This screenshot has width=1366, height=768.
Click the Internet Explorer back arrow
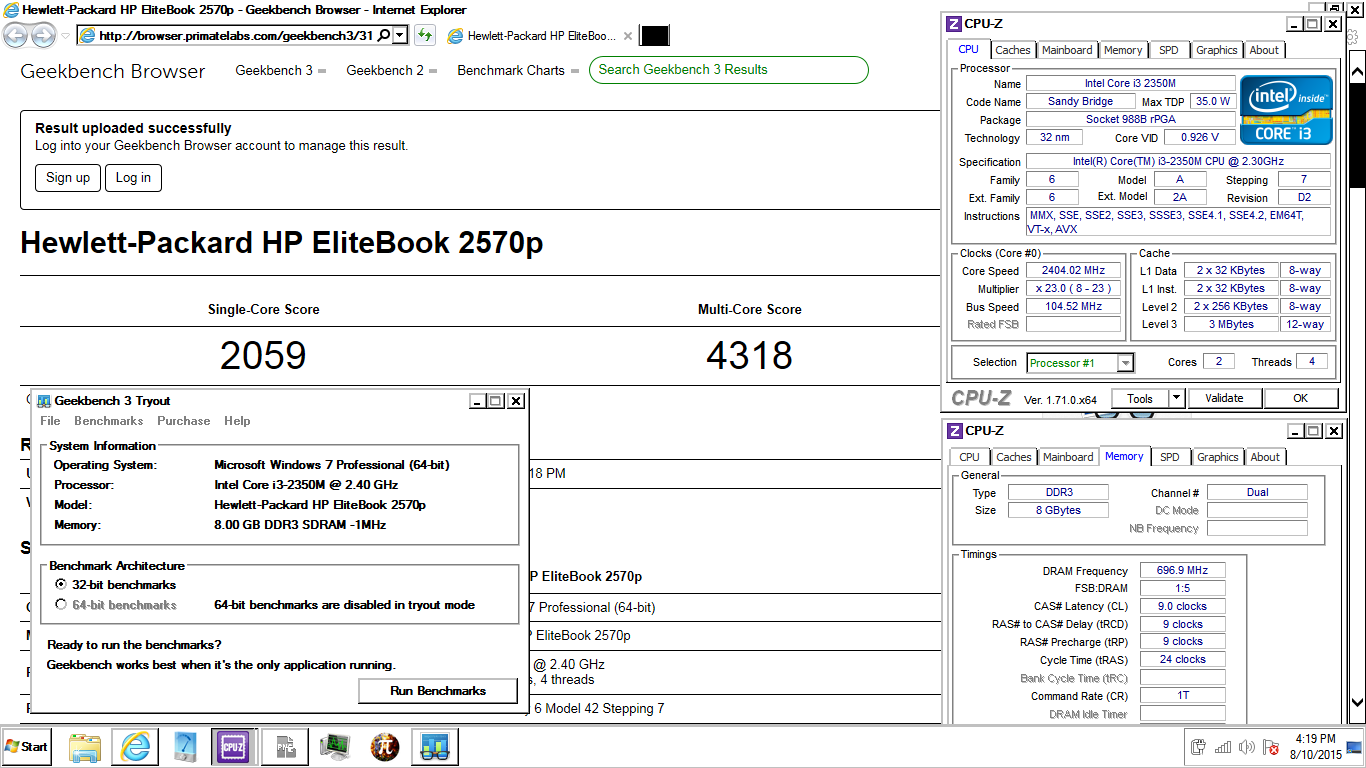(15, 36)
